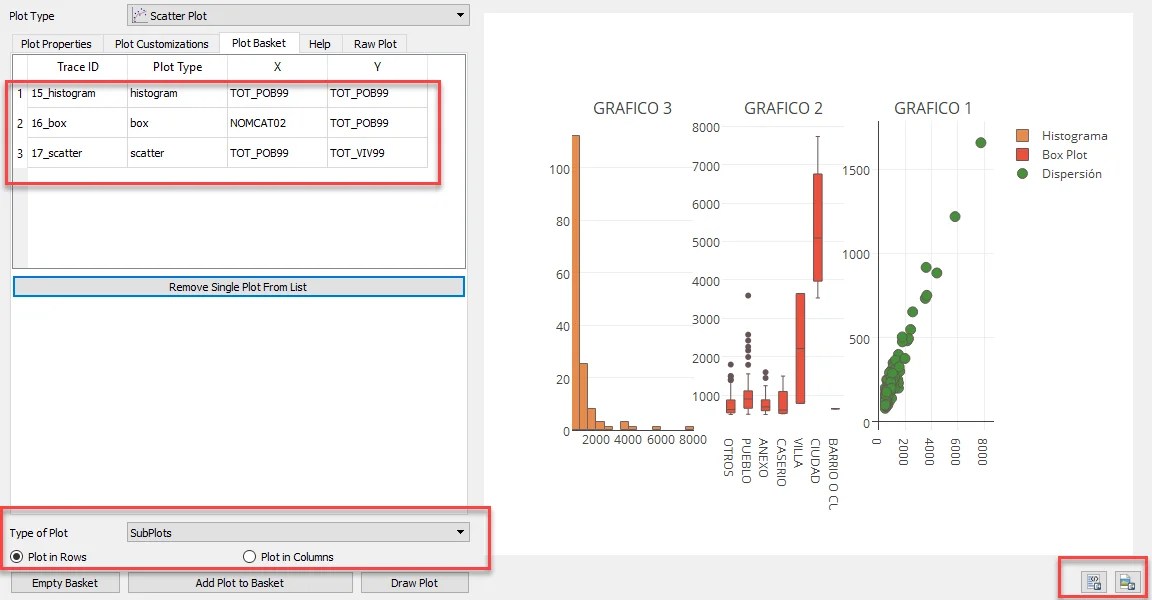The image size is (1152, 600).
Task: Click the GRAFICO 3 chart title
Action: coord(632,109)
